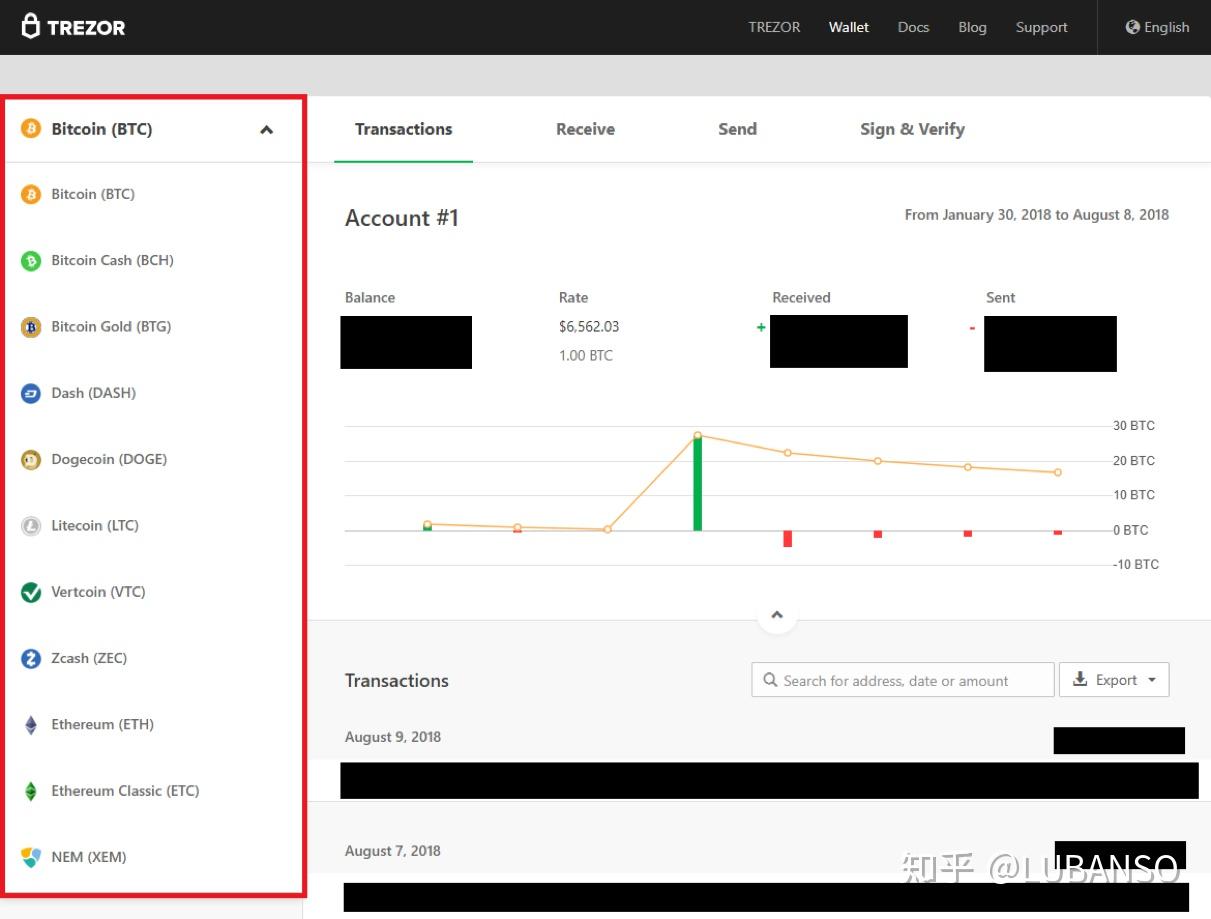
Task: Click the largest red bar below zero
Action: pos(787,538)
